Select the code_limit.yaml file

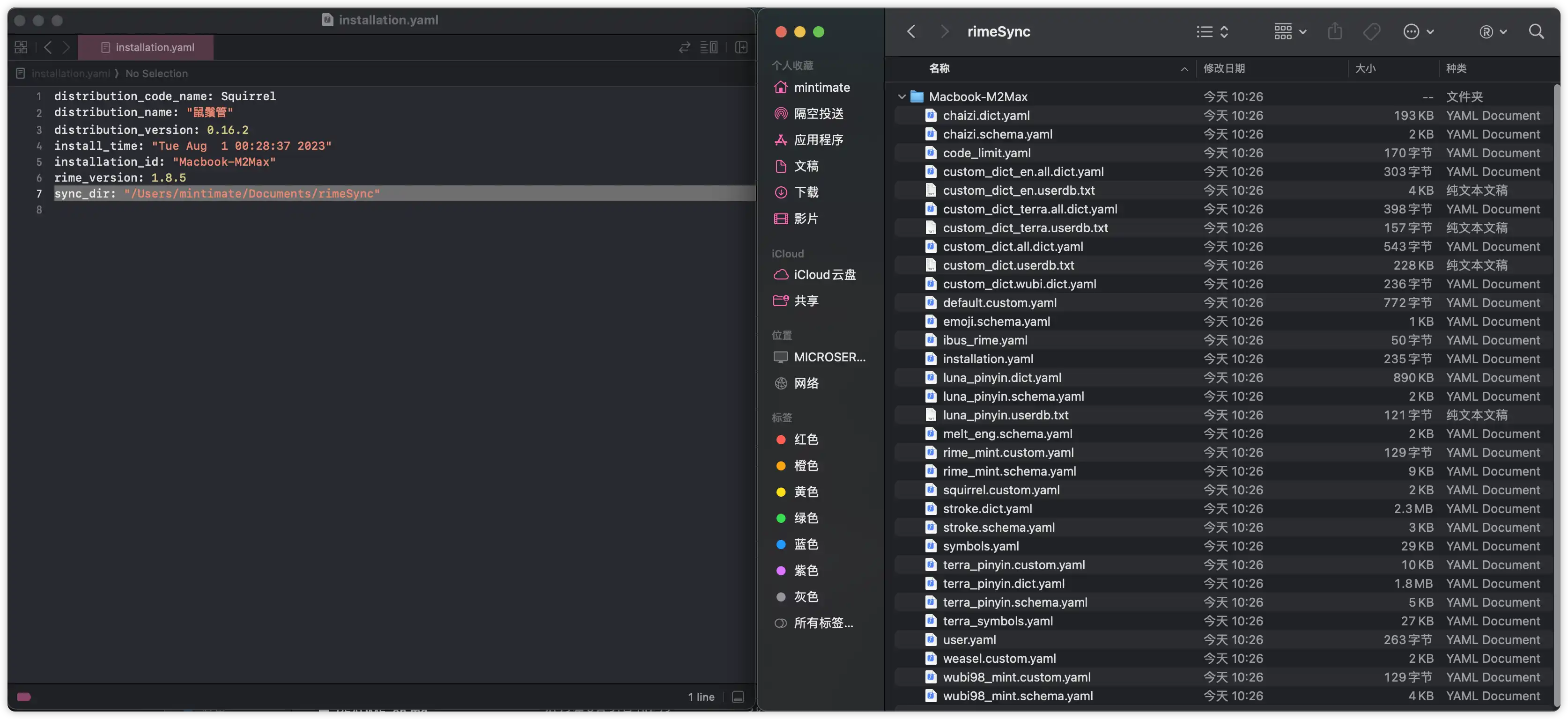click(x=1223, y=153)
